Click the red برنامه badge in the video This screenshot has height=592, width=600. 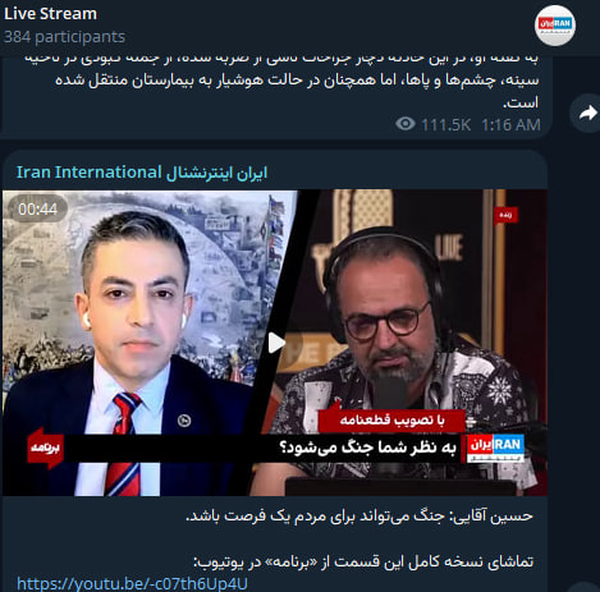(46, 448)
